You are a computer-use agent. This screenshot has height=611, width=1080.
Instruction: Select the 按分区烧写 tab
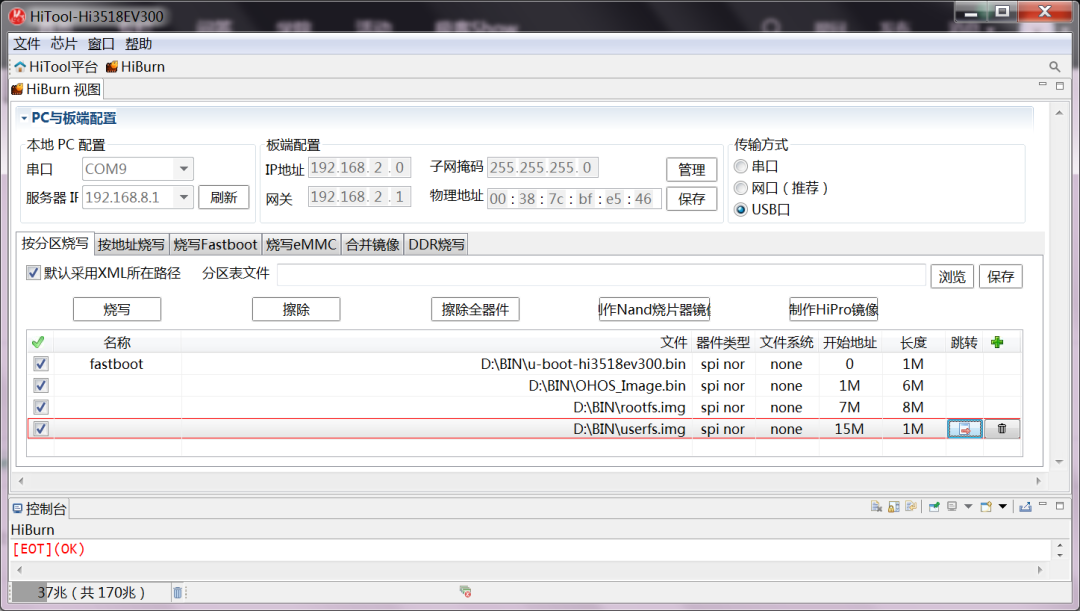[55, 243]
